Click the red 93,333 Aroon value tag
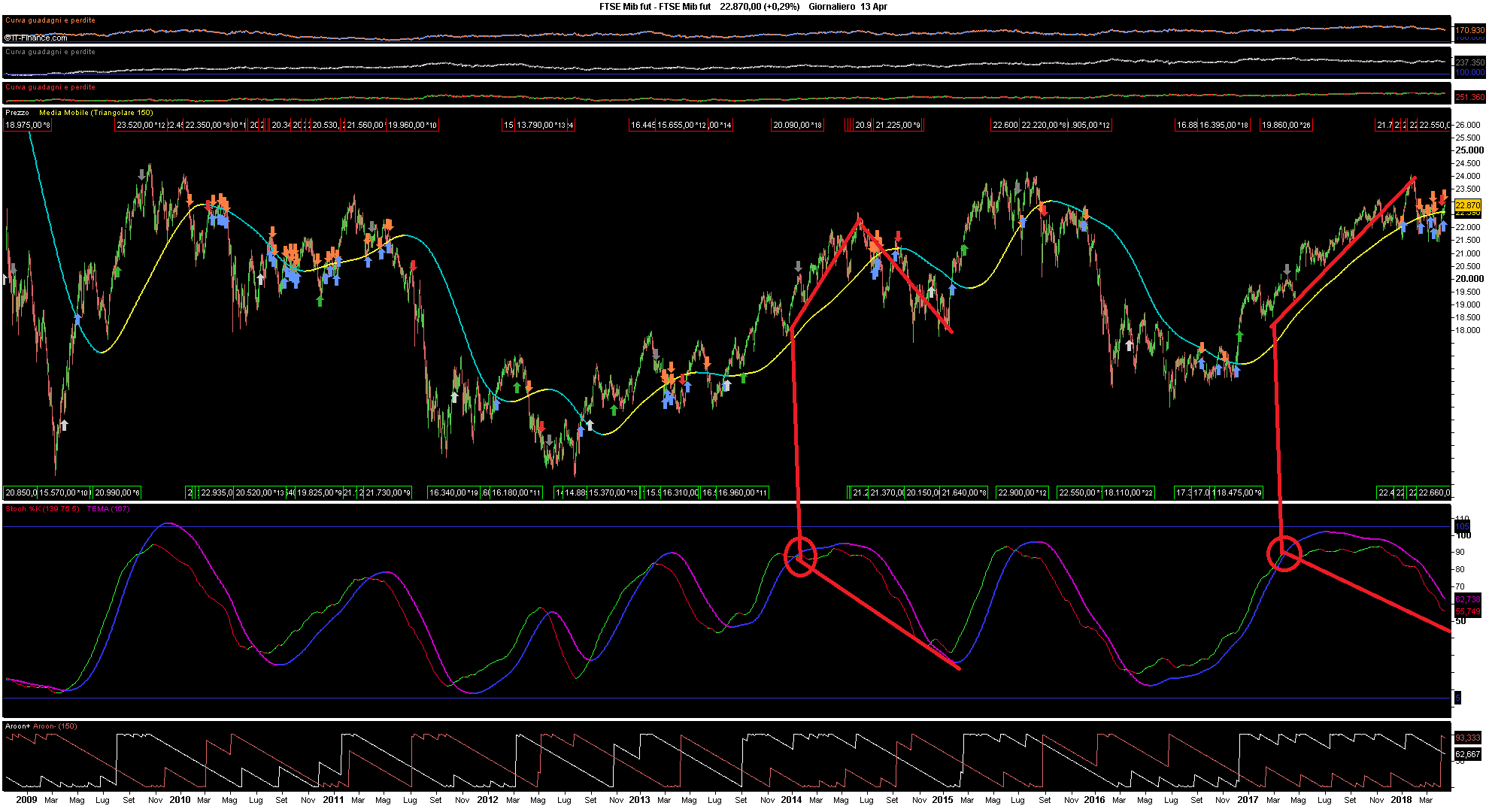 point(1467,738)
